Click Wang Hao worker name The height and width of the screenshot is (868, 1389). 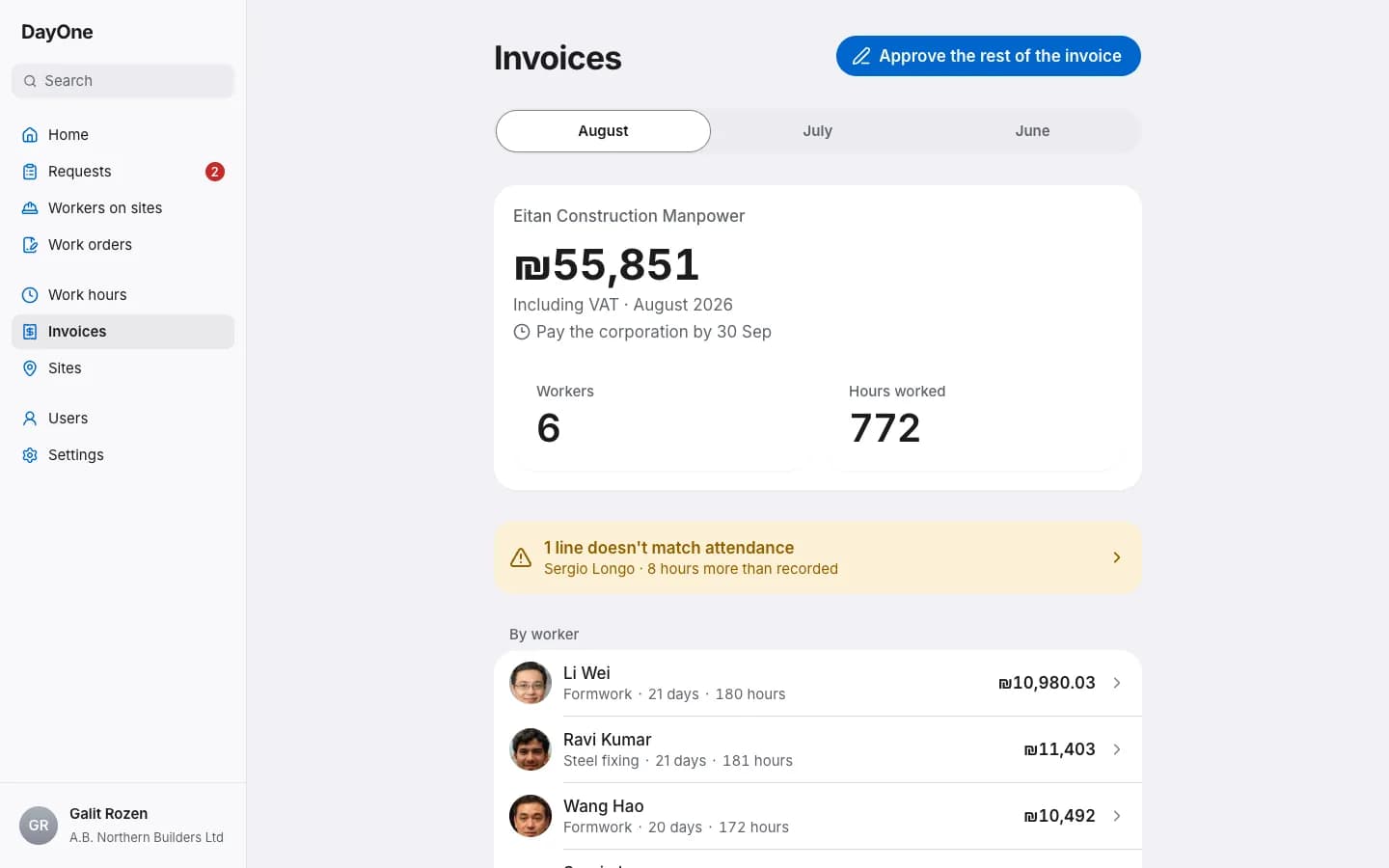604,806
